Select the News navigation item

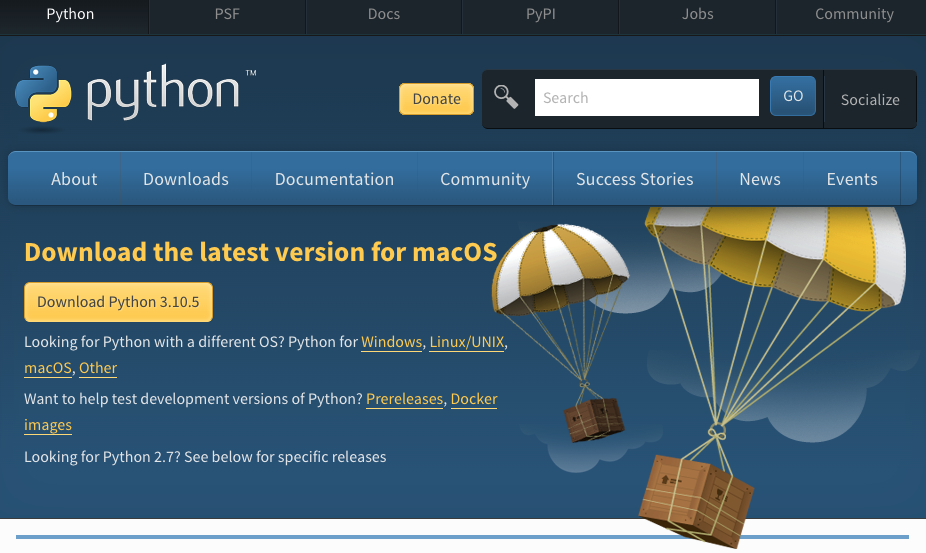pyautogui.click(x=760, y=179)
